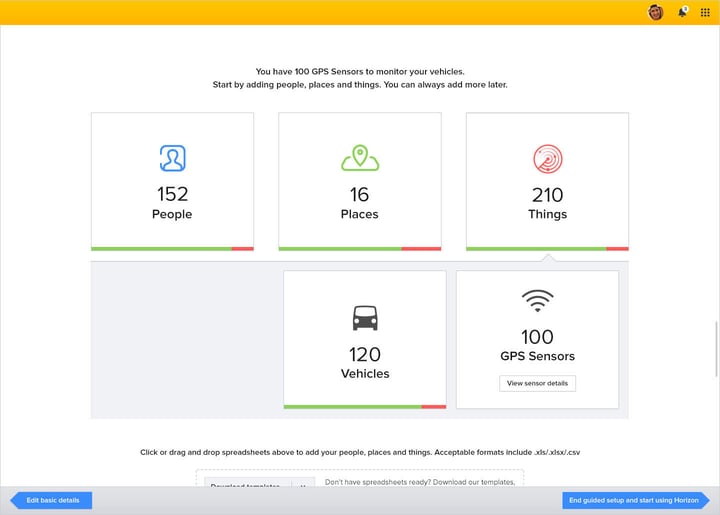Click the View sensor details button

click(537, 383)
